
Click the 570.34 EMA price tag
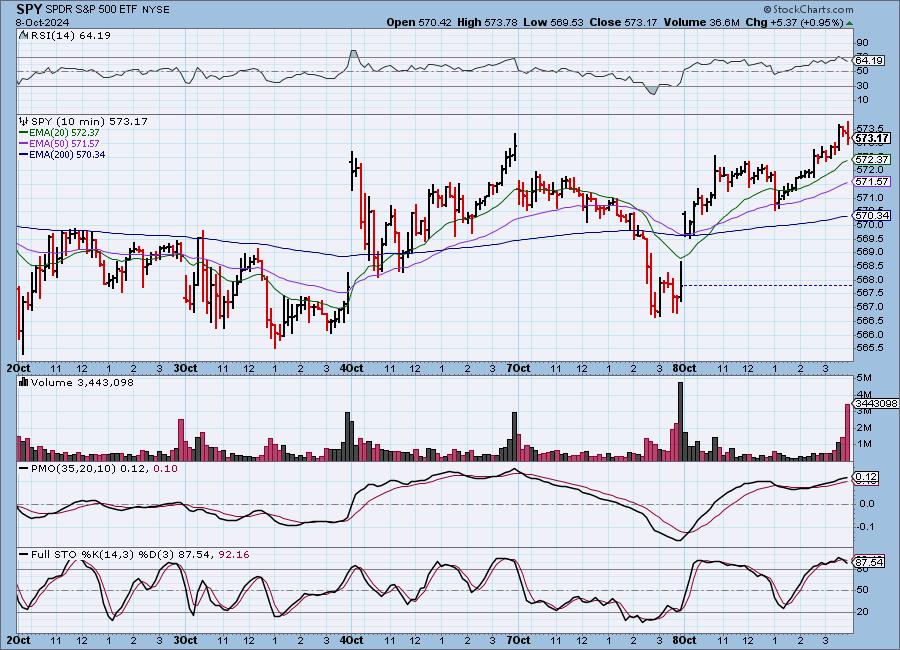coord(872,215)
